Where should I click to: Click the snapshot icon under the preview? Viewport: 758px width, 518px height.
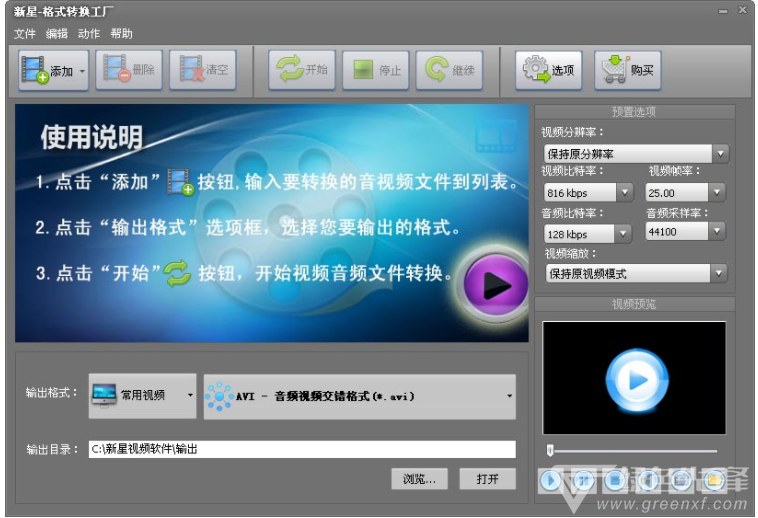tap(681, 480)
